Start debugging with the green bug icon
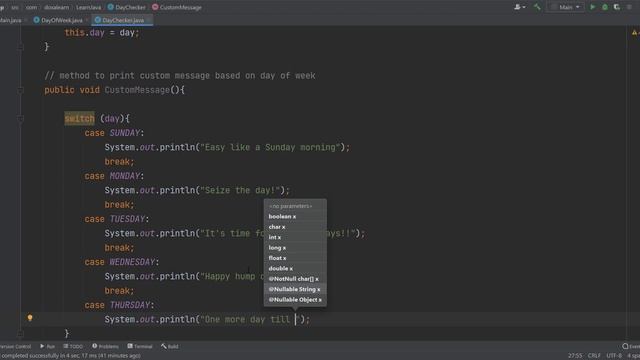The width and height of the screenshot is (640, 360). click(x=605, y=7)
